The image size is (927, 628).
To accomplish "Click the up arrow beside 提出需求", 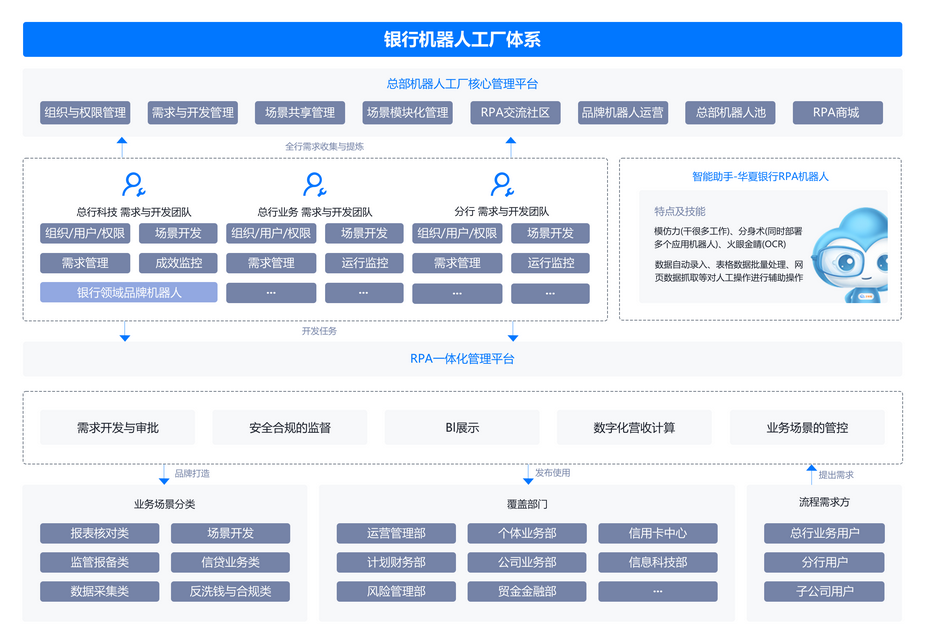I will click(811, 473).
